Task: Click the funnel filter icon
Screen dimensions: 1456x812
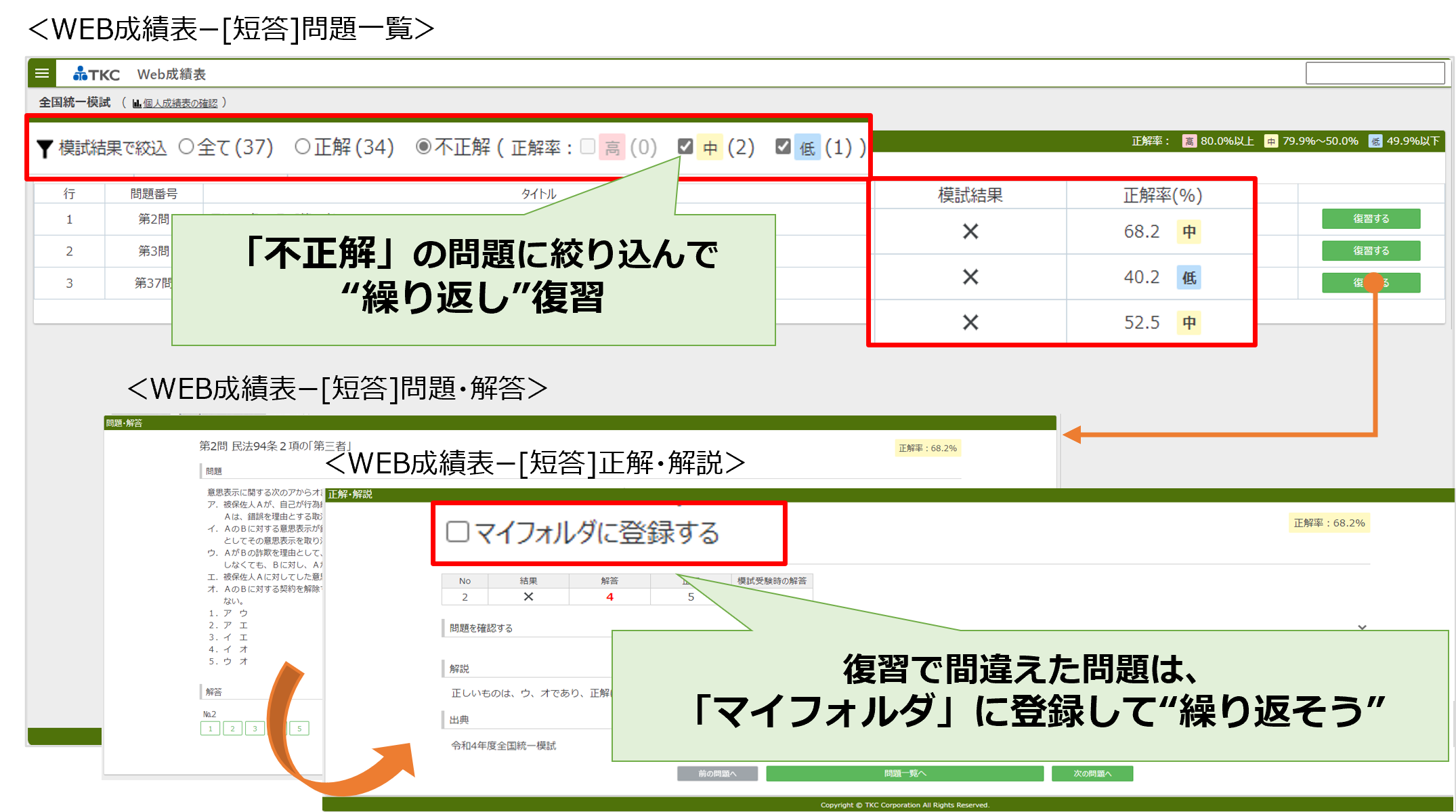Action: point(45,149)
